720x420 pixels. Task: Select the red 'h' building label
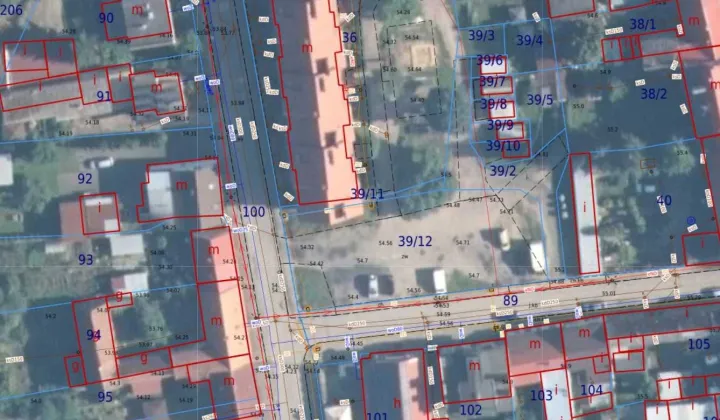click(x=397, y=403)
